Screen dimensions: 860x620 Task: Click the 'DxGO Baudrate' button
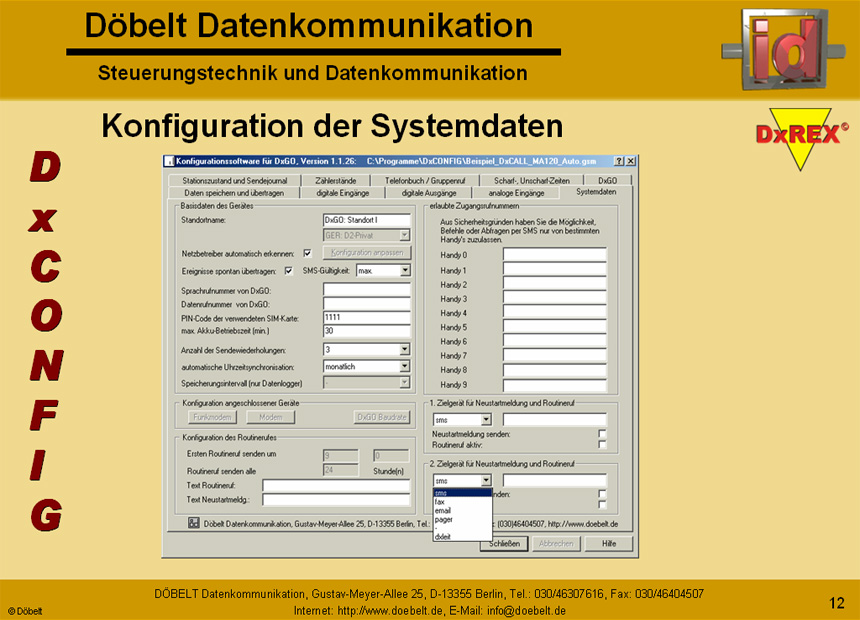[x=382, y=417]
